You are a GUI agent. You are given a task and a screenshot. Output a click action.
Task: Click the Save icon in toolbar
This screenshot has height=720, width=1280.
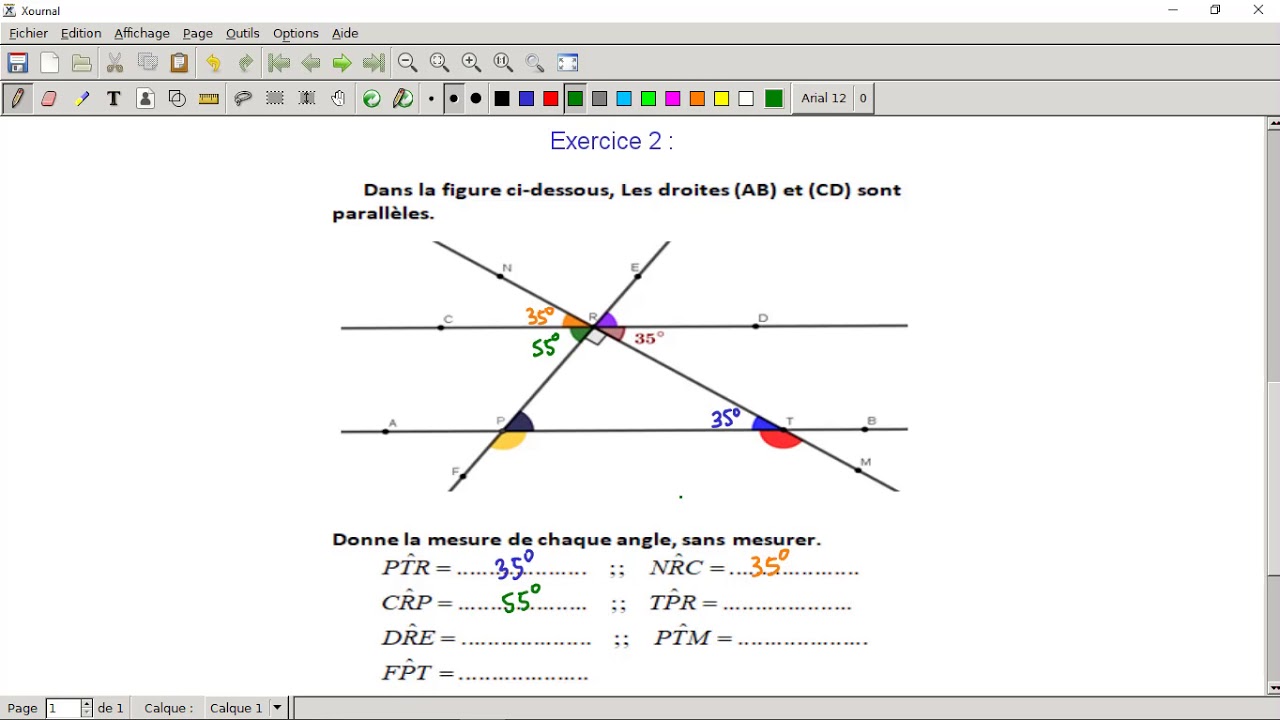click(x=18, y=63)
